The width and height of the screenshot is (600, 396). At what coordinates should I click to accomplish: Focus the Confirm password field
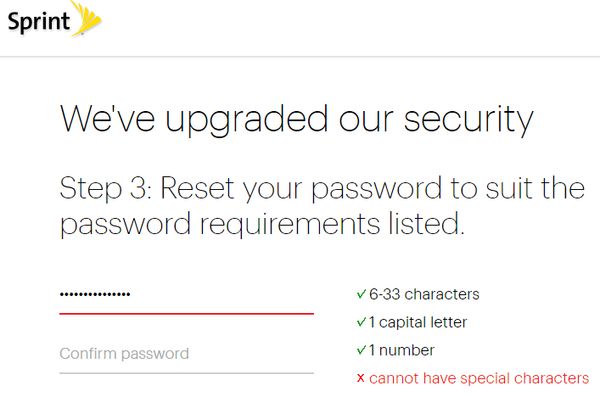tap(186, 354)
